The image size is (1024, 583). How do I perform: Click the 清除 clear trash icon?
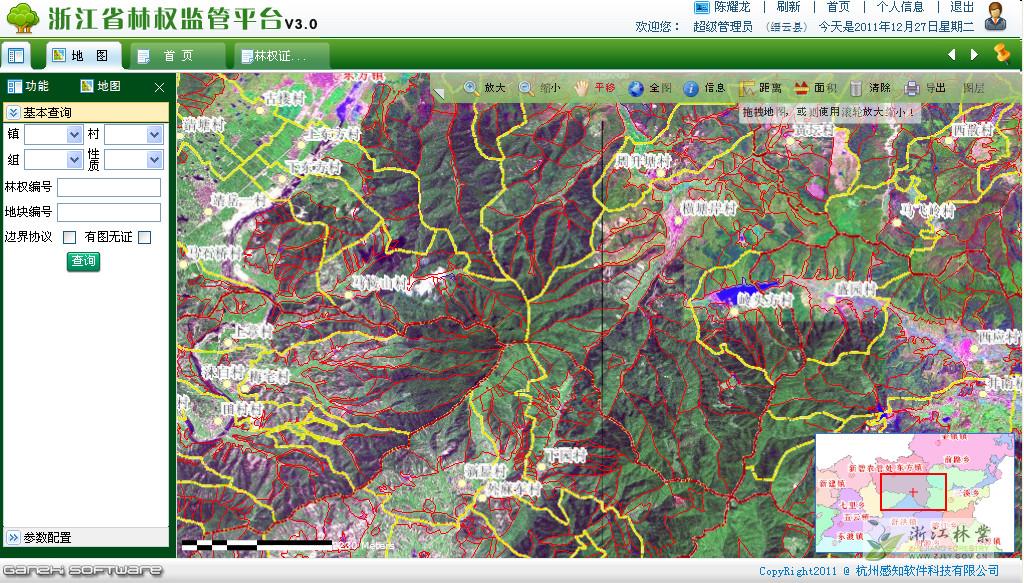(x=857, y=88)
